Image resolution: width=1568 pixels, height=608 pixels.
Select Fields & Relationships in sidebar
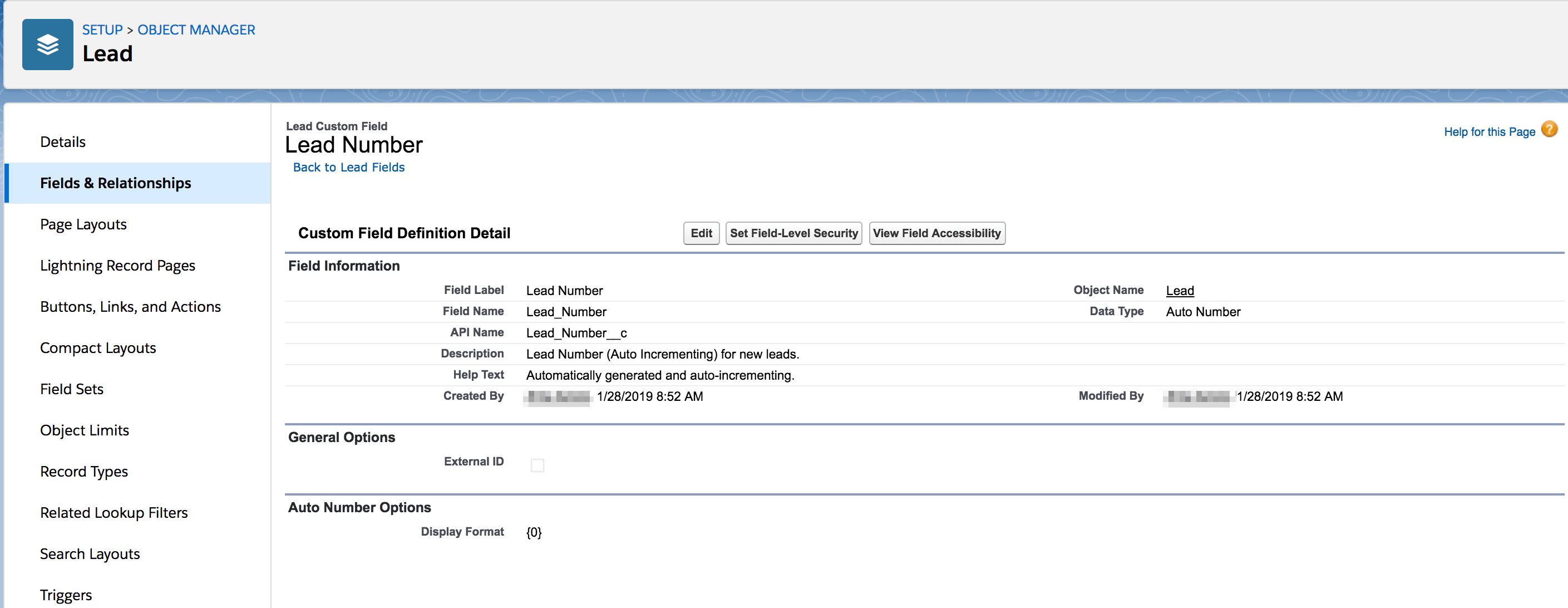coord(115,183)
